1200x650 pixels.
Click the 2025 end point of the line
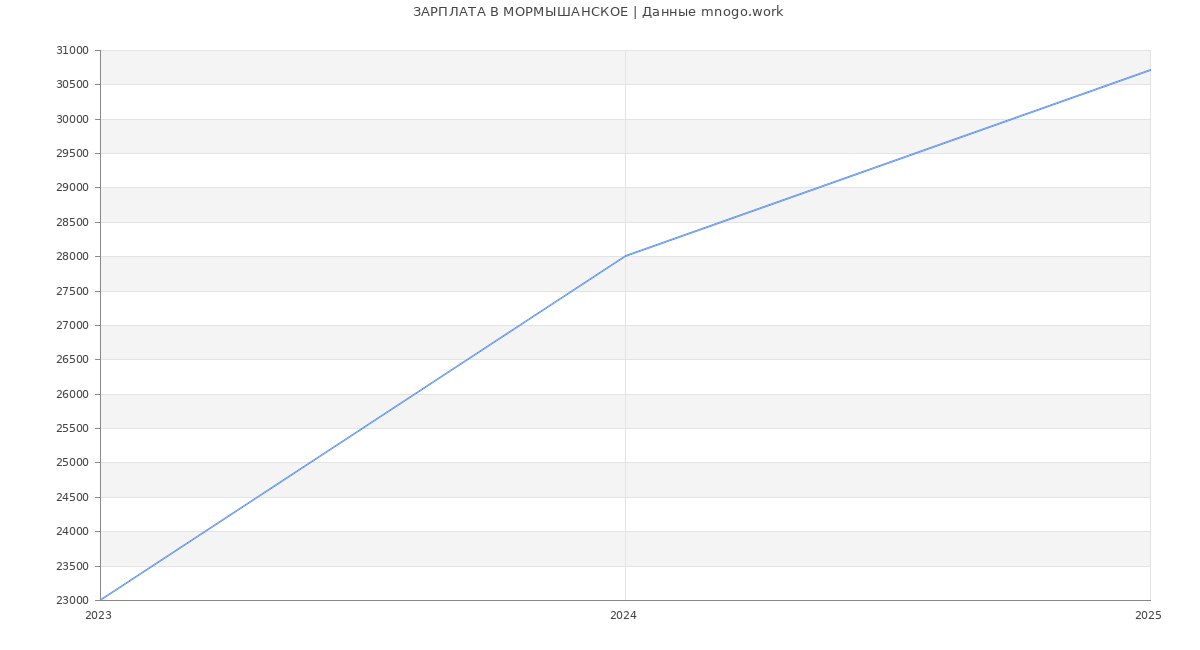pos(1150,70)
